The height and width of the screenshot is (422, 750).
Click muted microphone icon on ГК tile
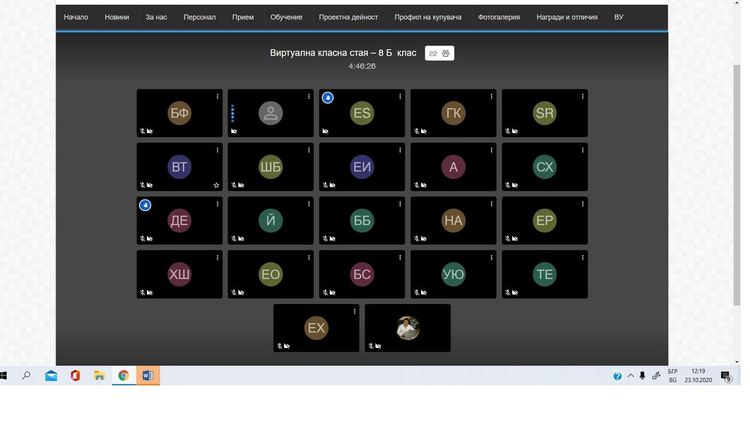pyautogui.click(x=416, y=131)
